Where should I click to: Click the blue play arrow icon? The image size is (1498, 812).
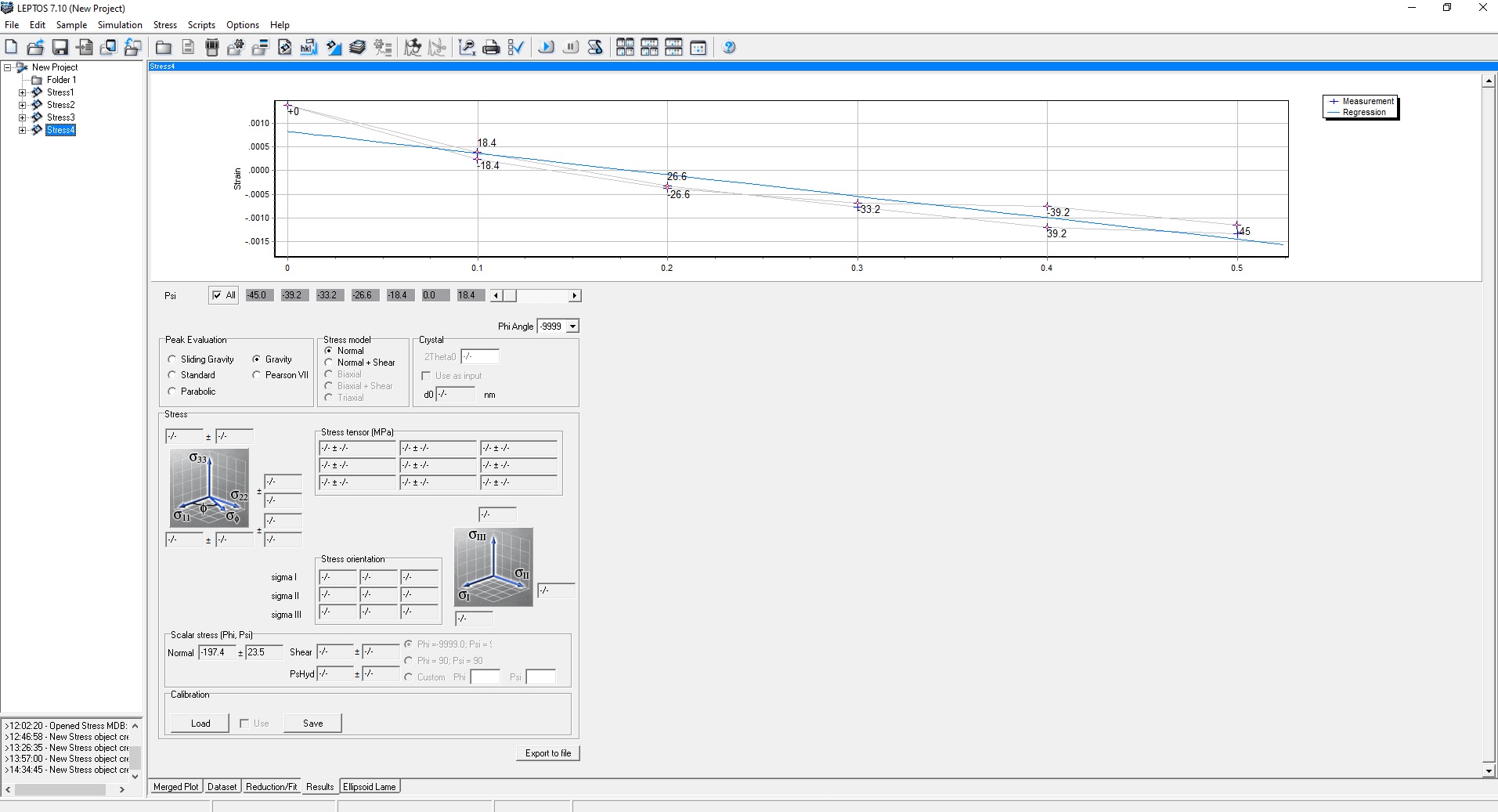tap(547, 48)
